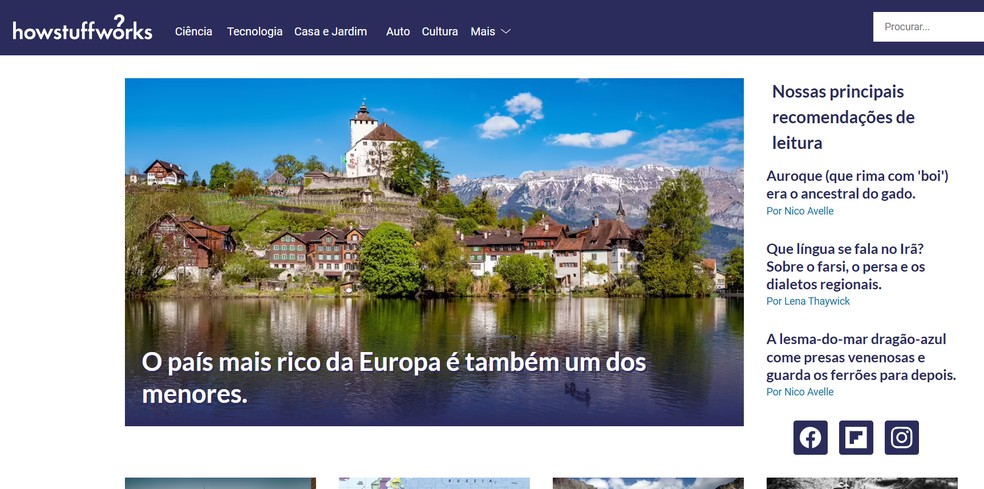Image resolution: width=984 pixels, height=489 pixels.
Task: Read the Auroque ancestral do gado article
Action: click(x=857, y=185)
